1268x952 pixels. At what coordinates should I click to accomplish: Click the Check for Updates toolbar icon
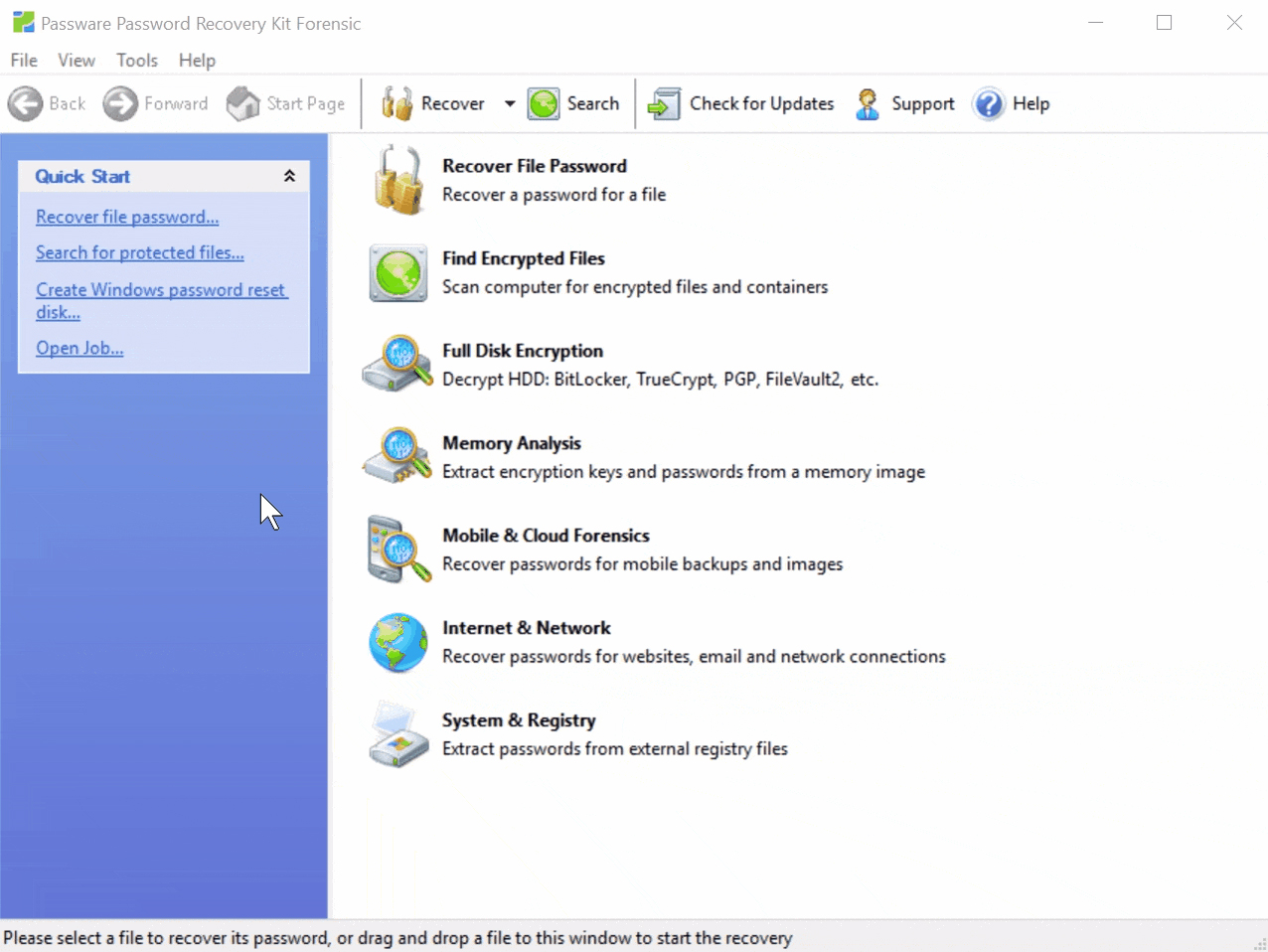[664, 103]
